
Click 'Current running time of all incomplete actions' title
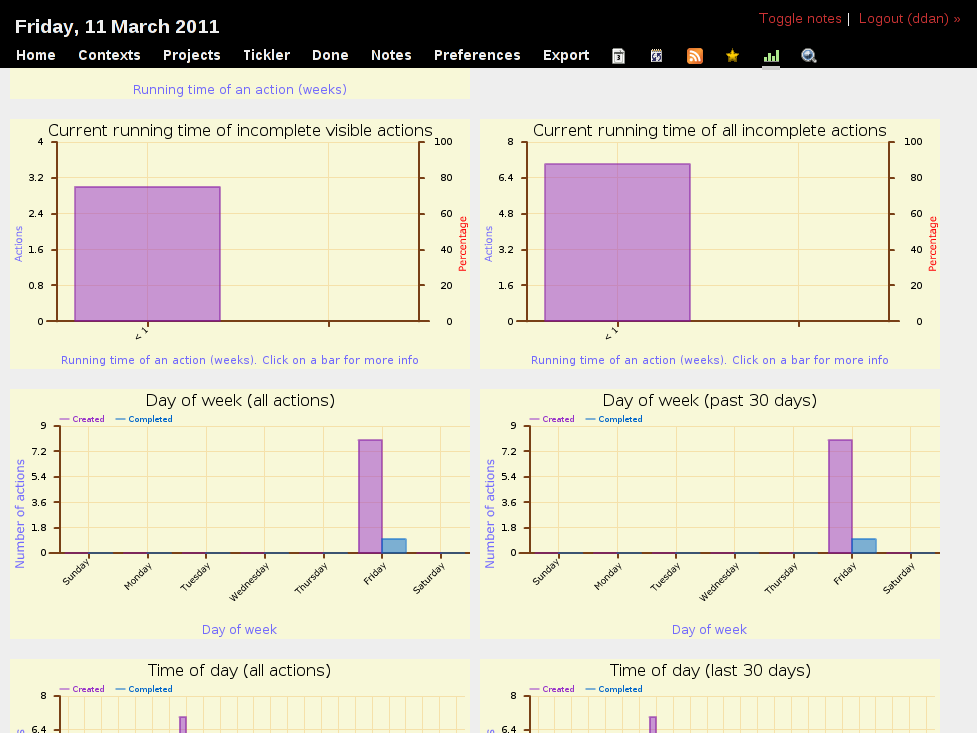pos(710,130)
